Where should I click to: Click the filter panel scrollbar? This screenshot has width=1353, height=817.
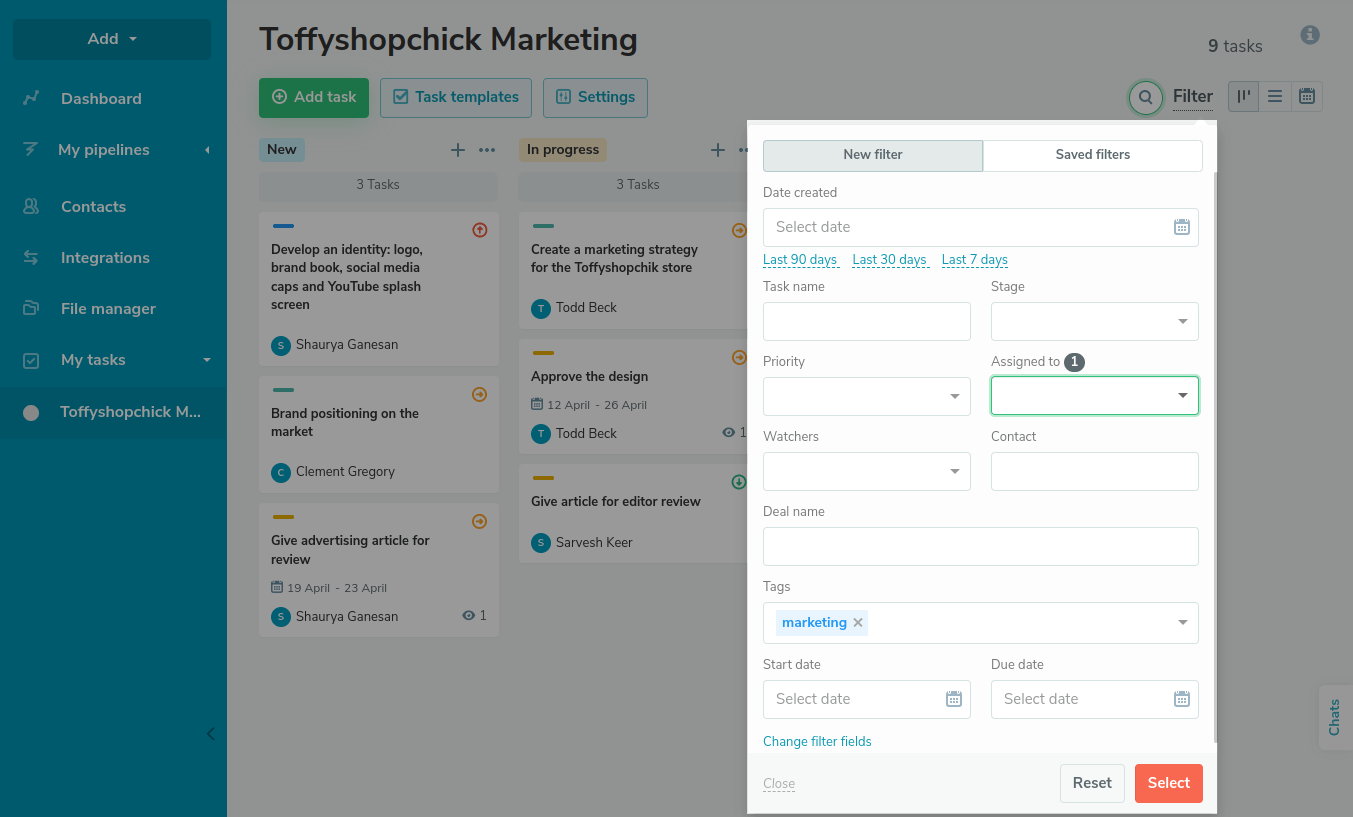pyautogui.click(x=1215, y=450)
